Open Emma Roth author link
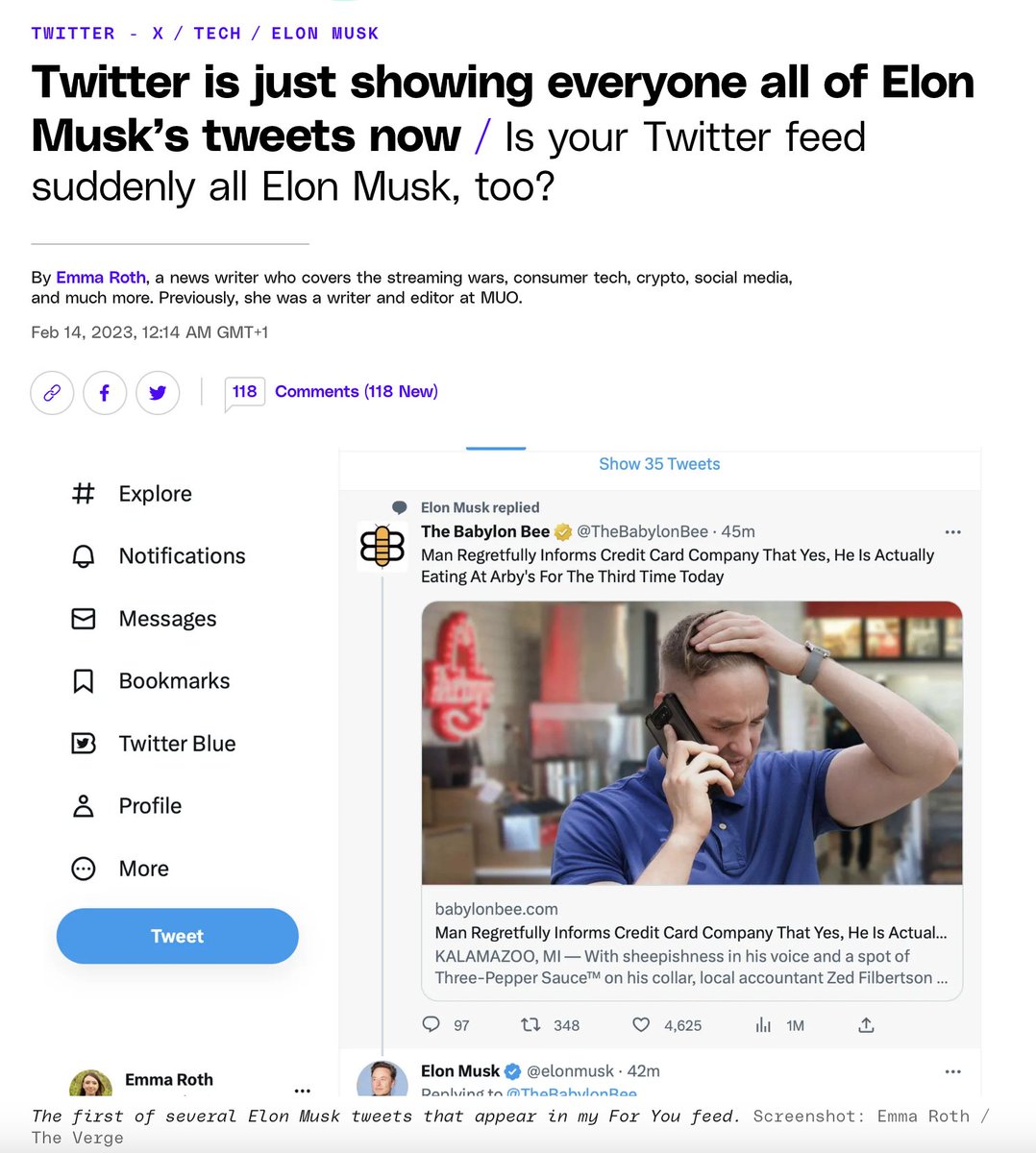The width and height of the screenshot is (1036, 1153). pos(101,278)
